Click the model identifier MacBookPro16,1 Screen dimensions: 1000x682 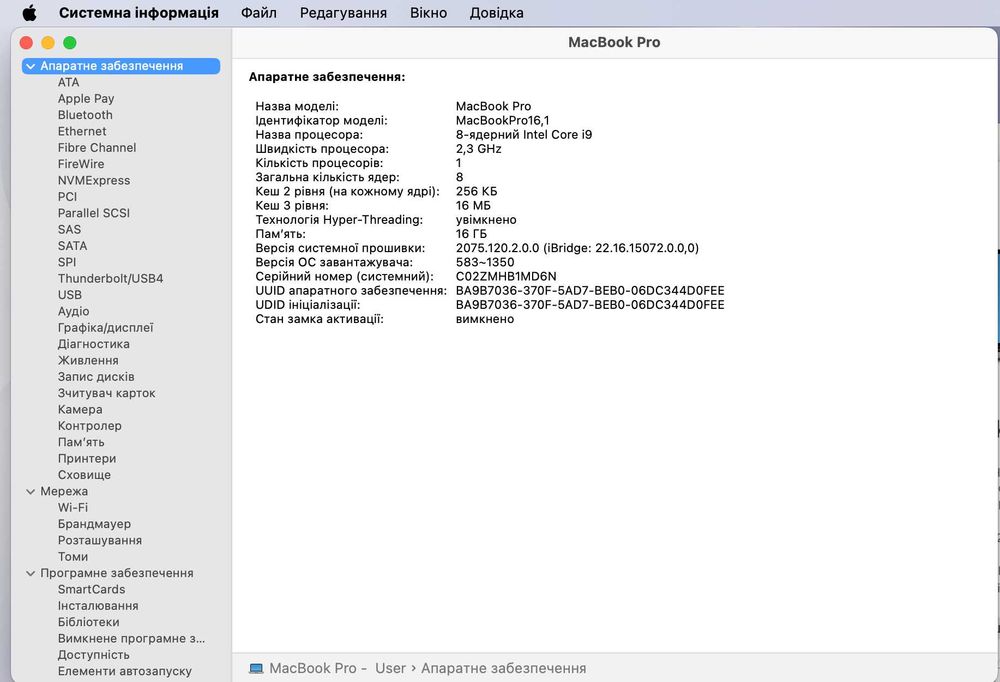503,121
